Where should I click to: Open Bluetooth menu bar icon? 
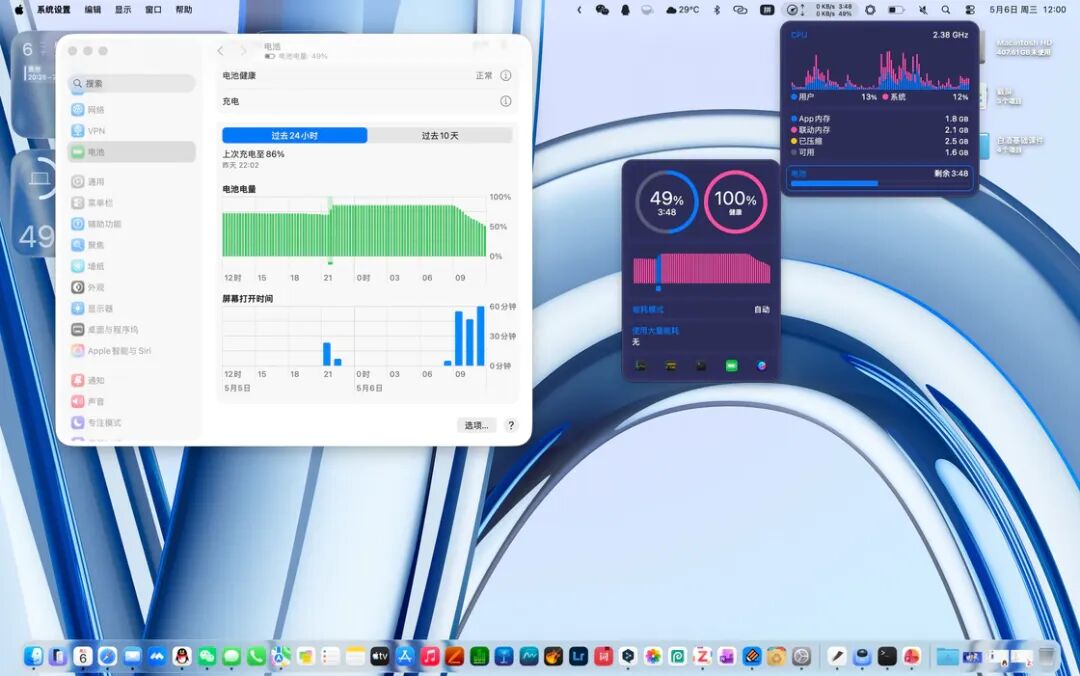[716, 10]
